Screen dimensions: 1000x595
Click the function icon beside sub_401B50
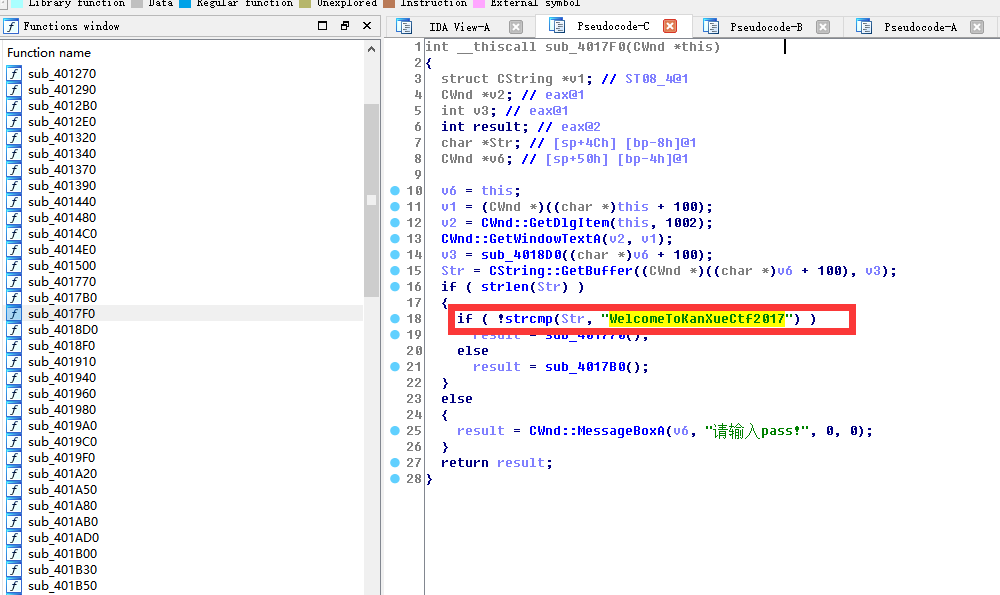[x=14, y=586]
